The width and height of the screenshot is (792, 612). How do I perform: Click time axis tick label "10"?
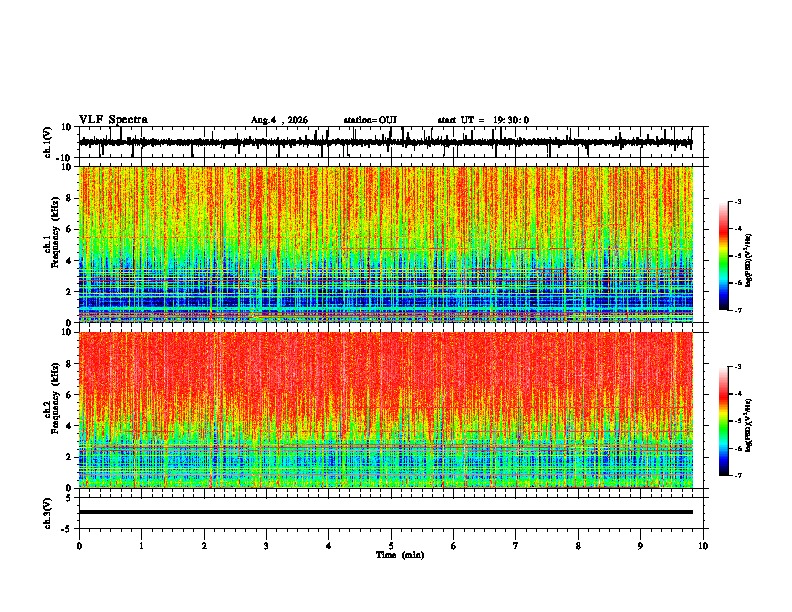(x=703, y=546)
